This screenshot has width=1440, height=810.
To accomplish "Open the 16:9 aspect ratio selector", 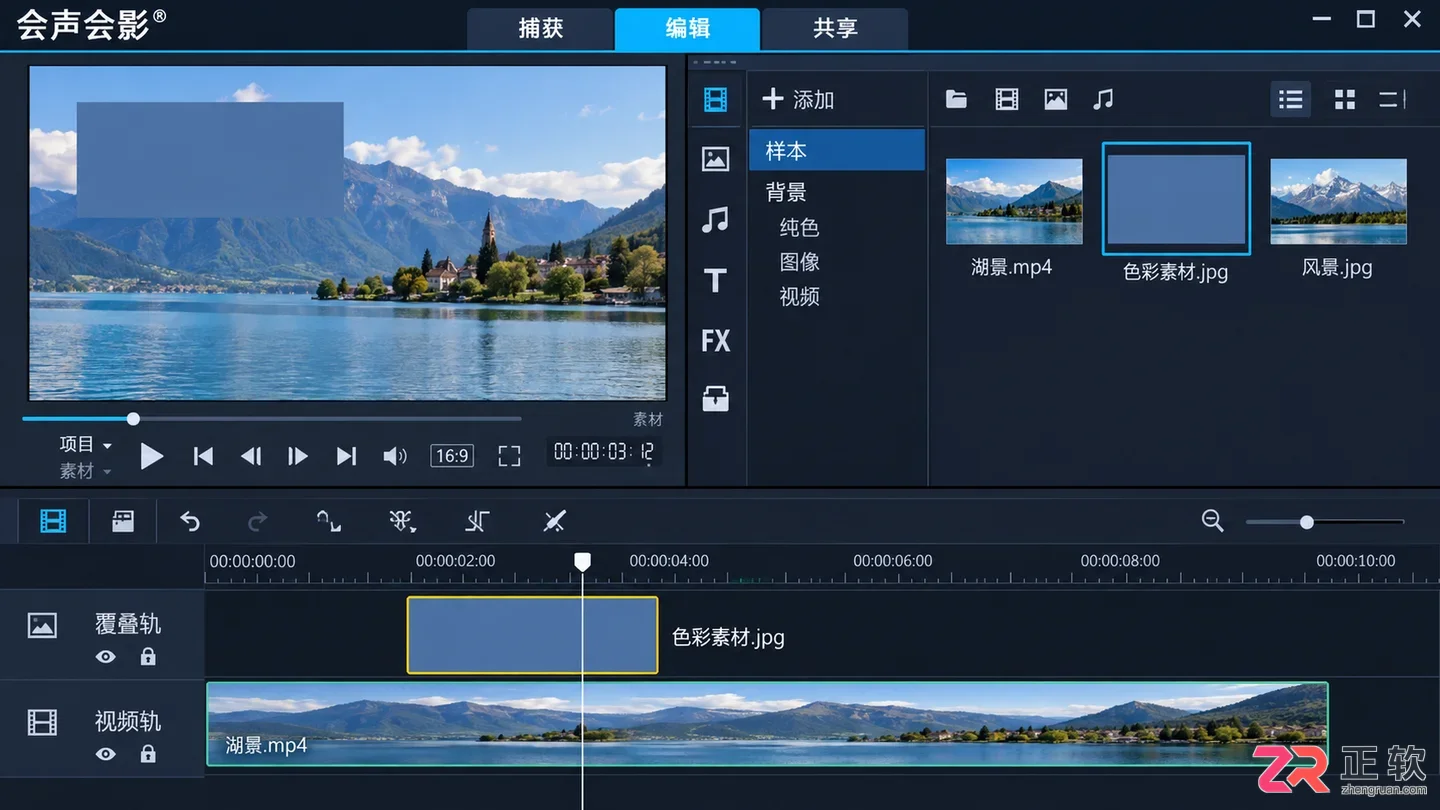I will click(x=452, y=456).
